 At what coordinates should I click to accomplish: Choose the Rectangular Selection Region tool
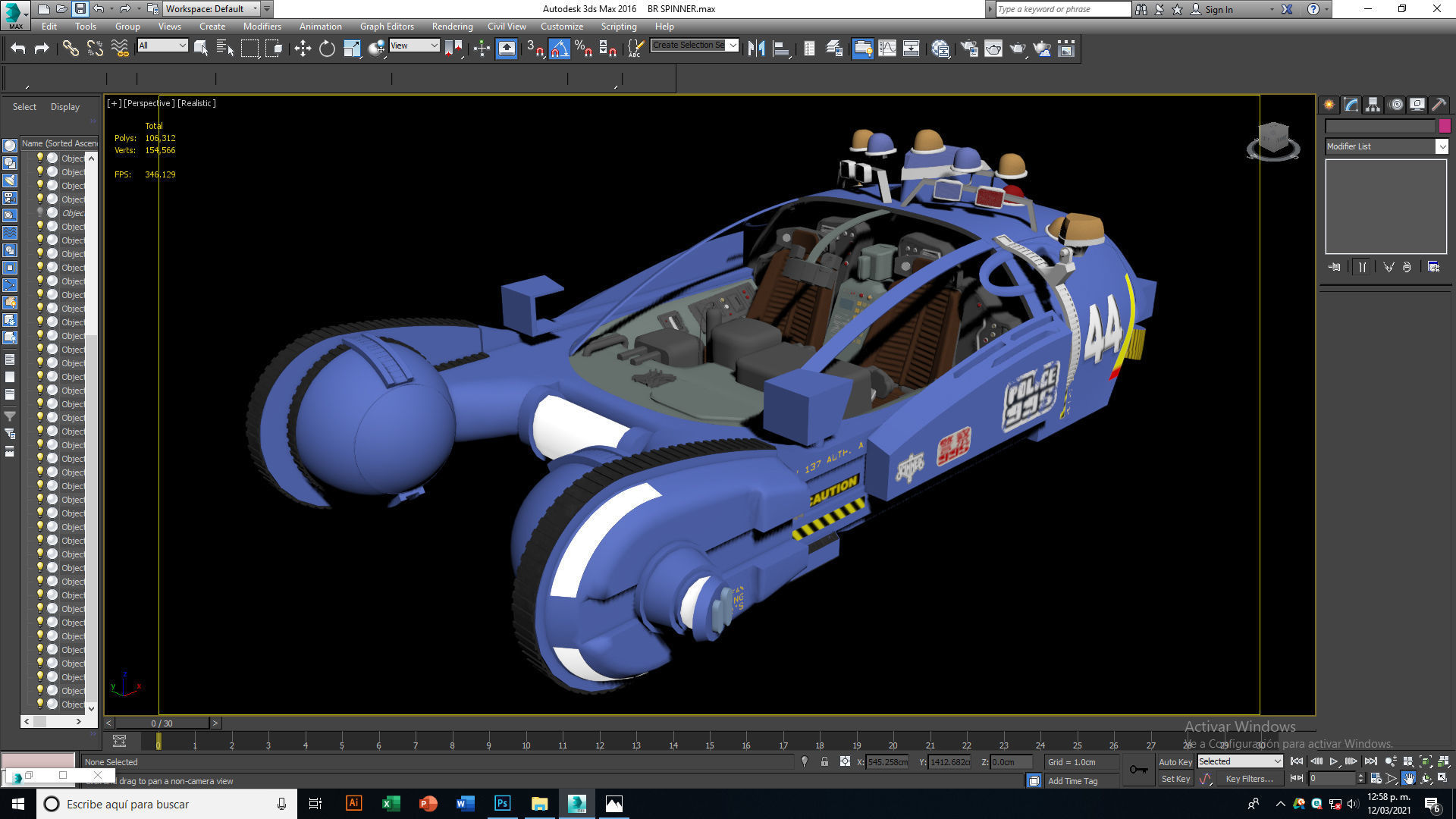(x=249, y=49)
